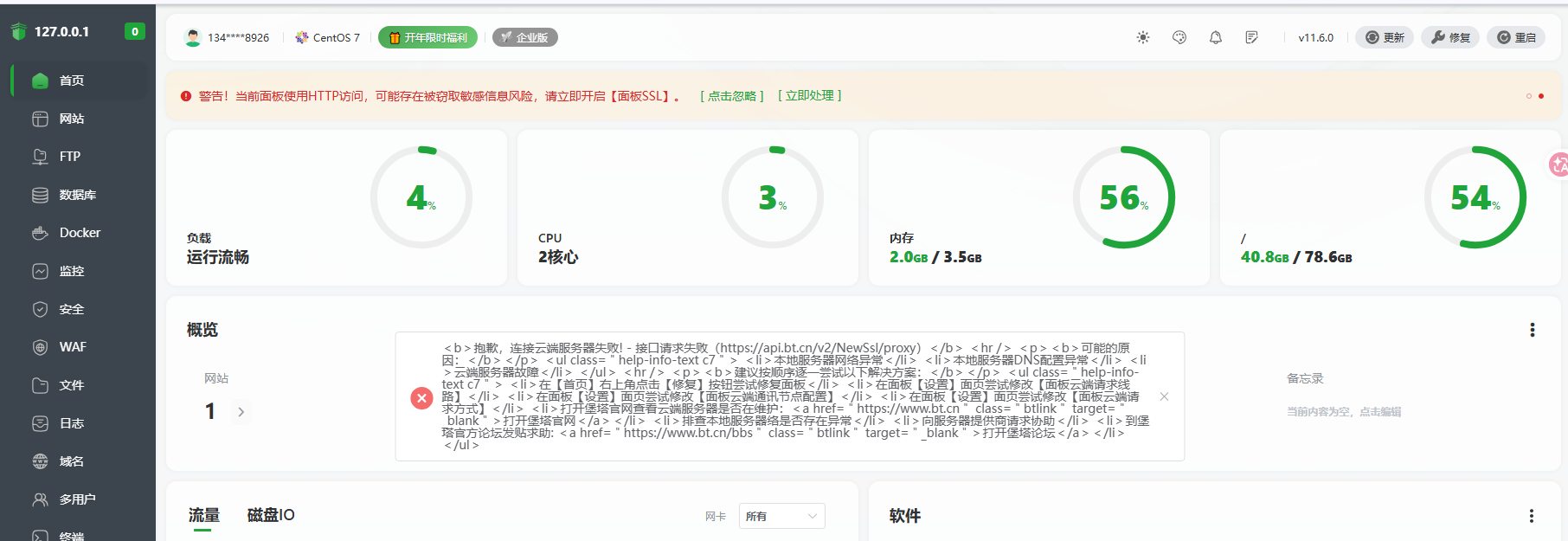Open notifications bell icon

1216,37
